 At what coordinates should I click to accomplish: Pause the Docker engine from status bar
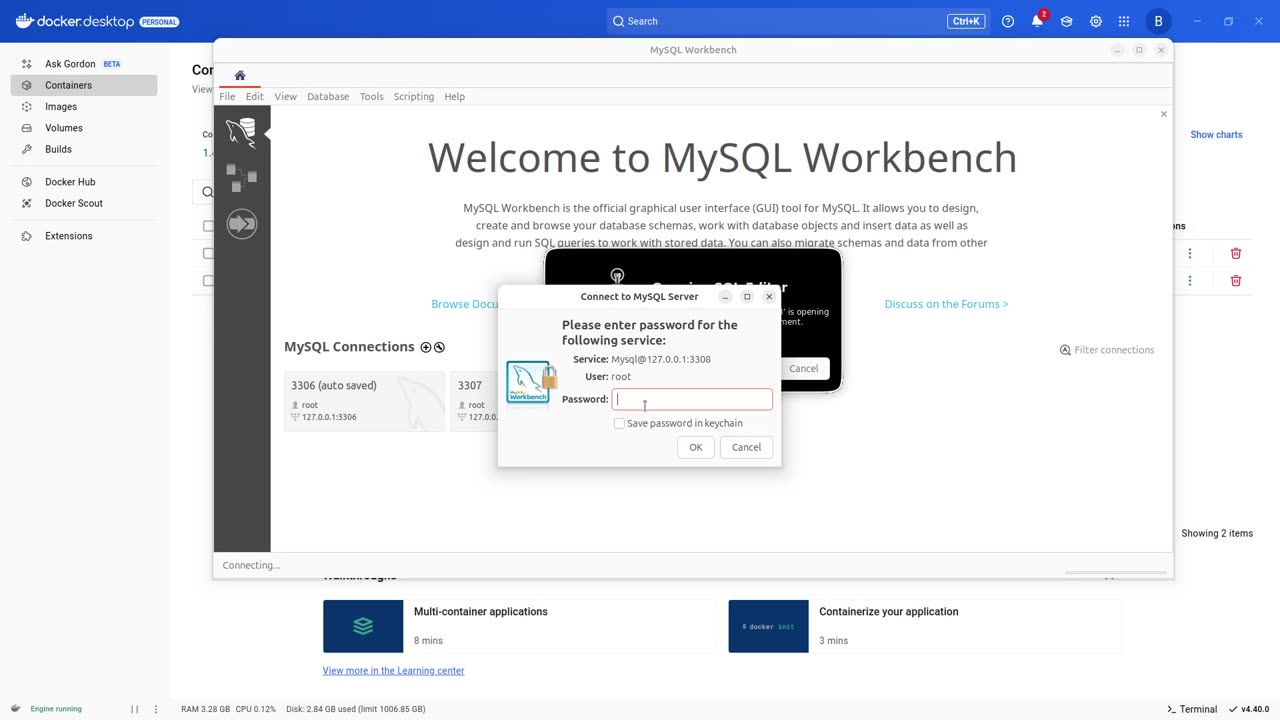135,709
